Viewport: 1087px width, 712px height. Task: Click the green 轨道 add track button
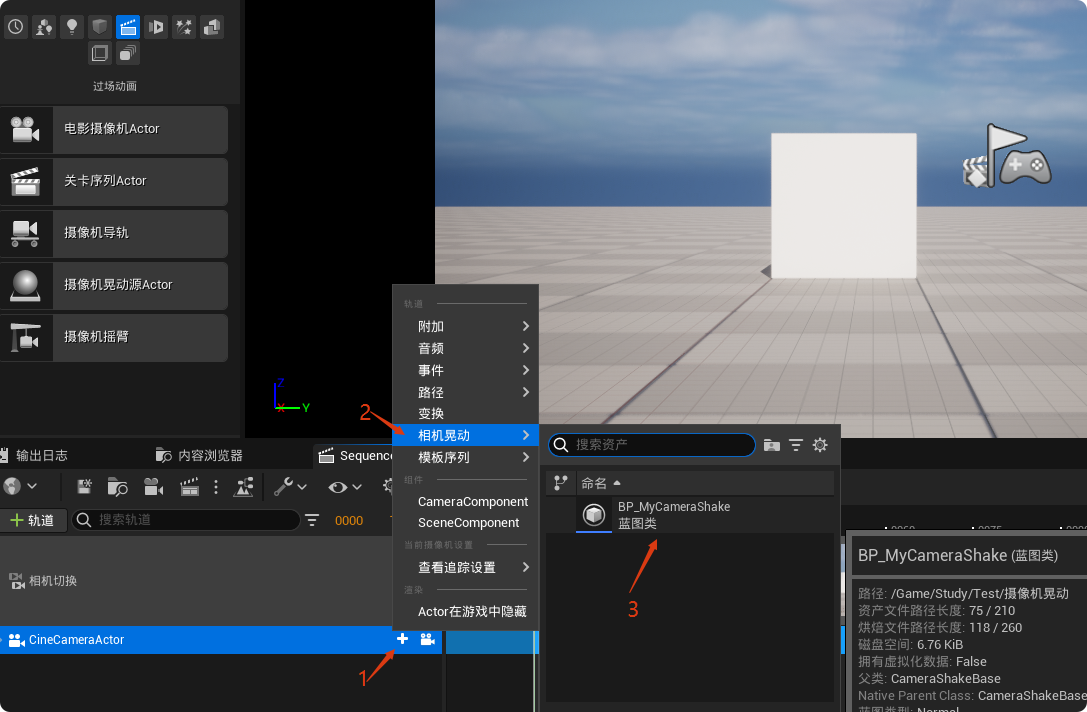pyautogui.click(x=33, y=520)
